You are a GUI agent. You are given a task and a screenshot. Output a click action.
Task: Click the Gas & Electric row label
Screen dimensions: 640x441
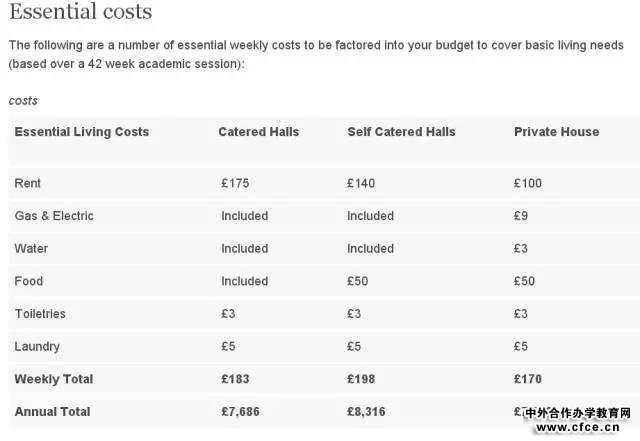click(54, 216)
